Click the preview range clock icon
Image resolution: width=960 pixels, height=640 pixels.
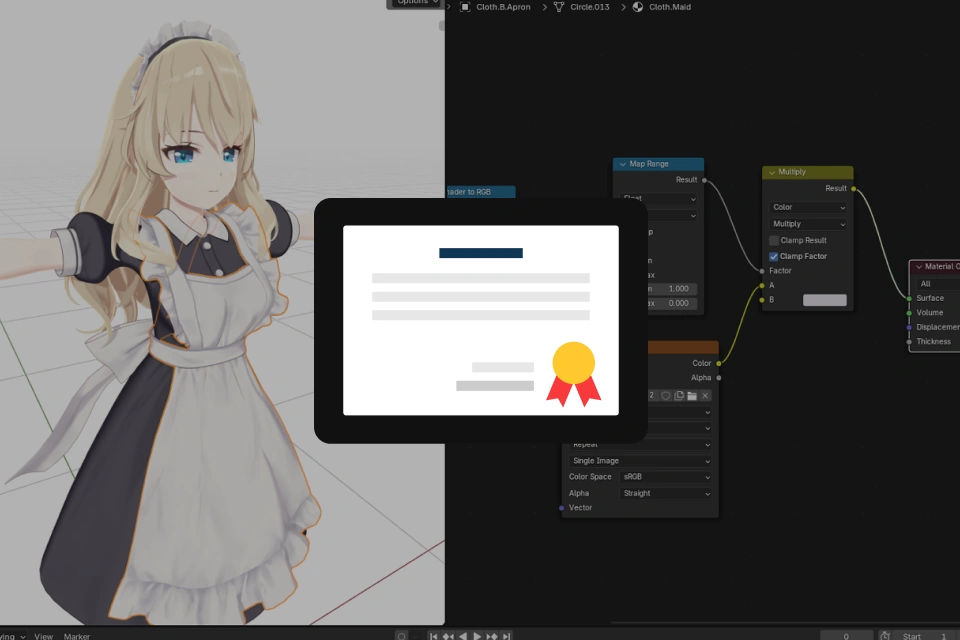pos(885,636)
